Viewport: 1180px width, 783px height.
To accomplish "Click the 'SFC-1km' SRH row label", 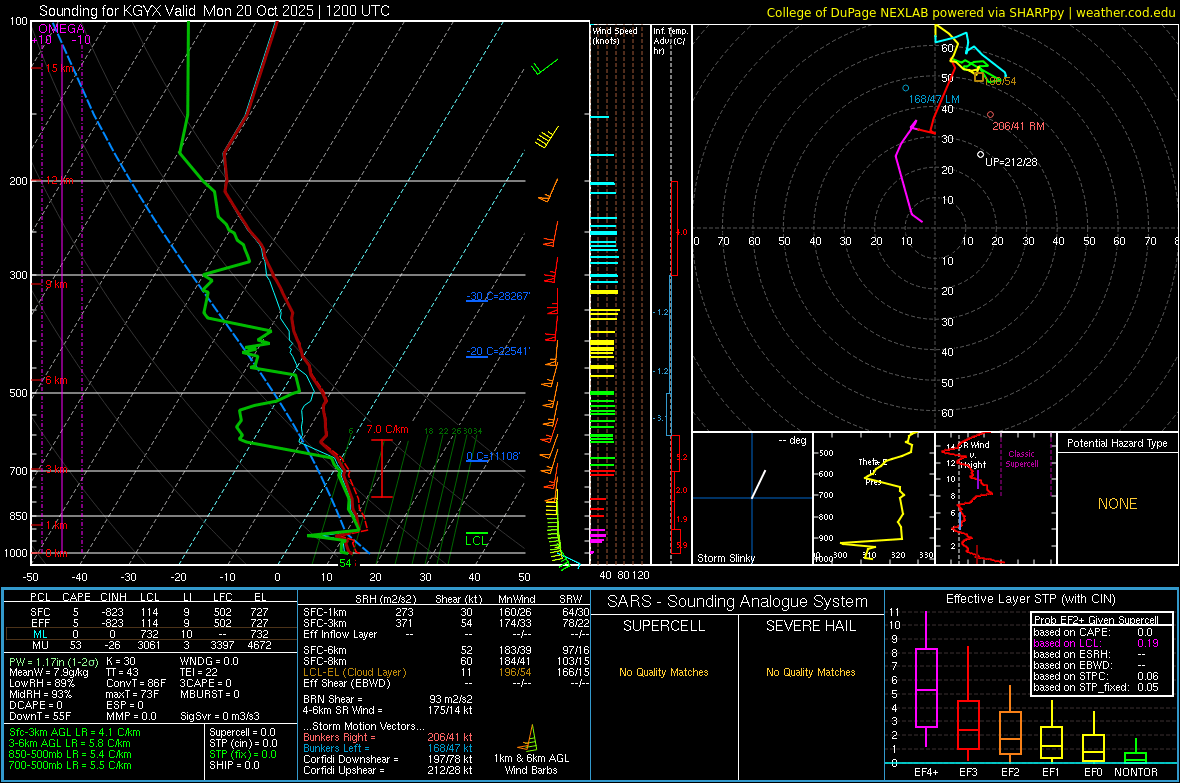I will pos(324,612).
